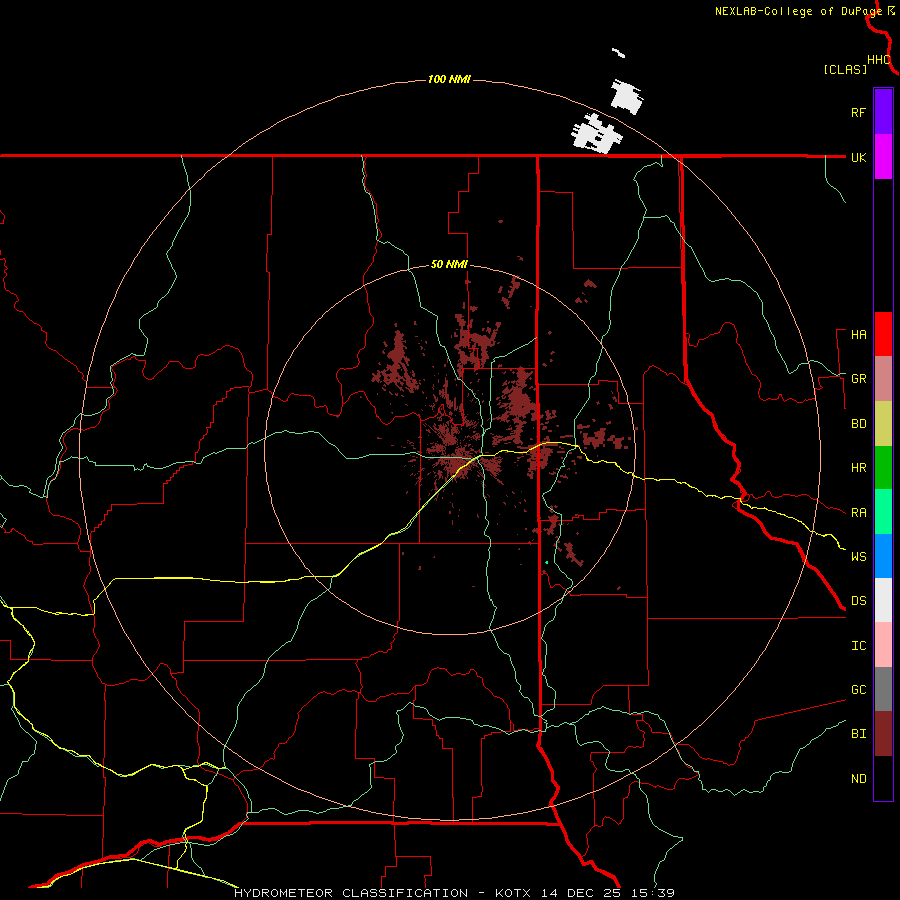The height and width of the screenshot is (900, 900).
Task: Click the '14 DEC 25' date text
Action: [x=580, y=893]
